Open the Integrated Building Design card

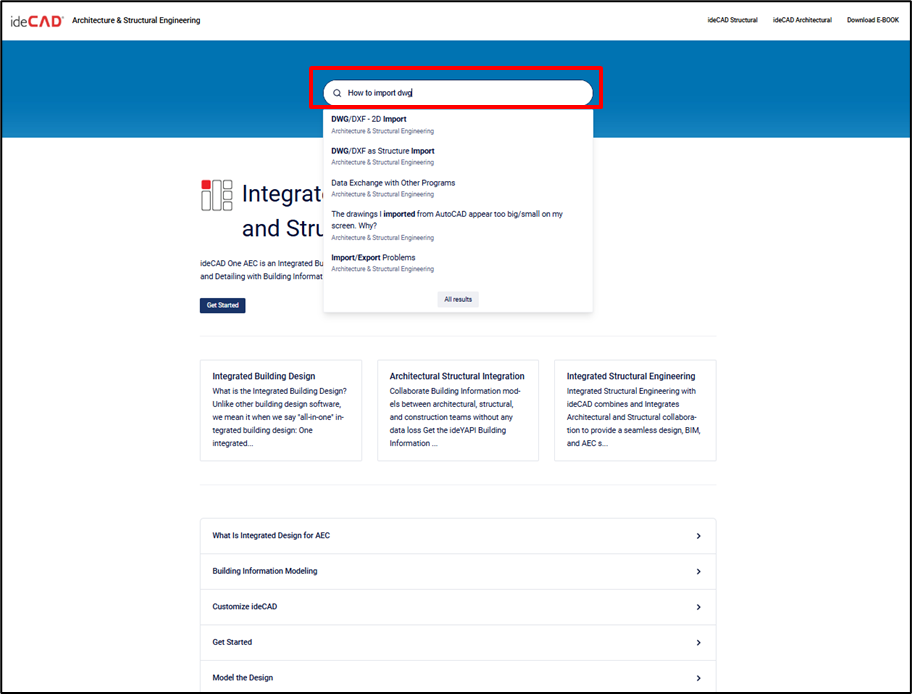pos(281,410)
